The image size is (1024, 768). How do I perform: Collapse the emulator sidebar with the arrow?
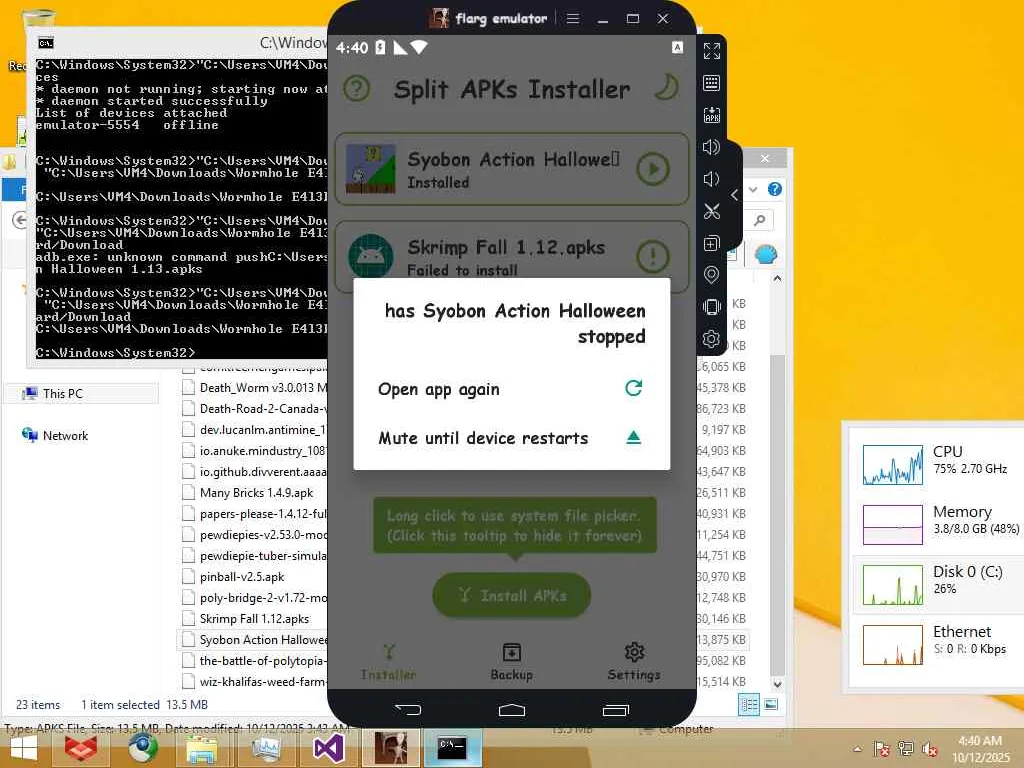point(734,195)
